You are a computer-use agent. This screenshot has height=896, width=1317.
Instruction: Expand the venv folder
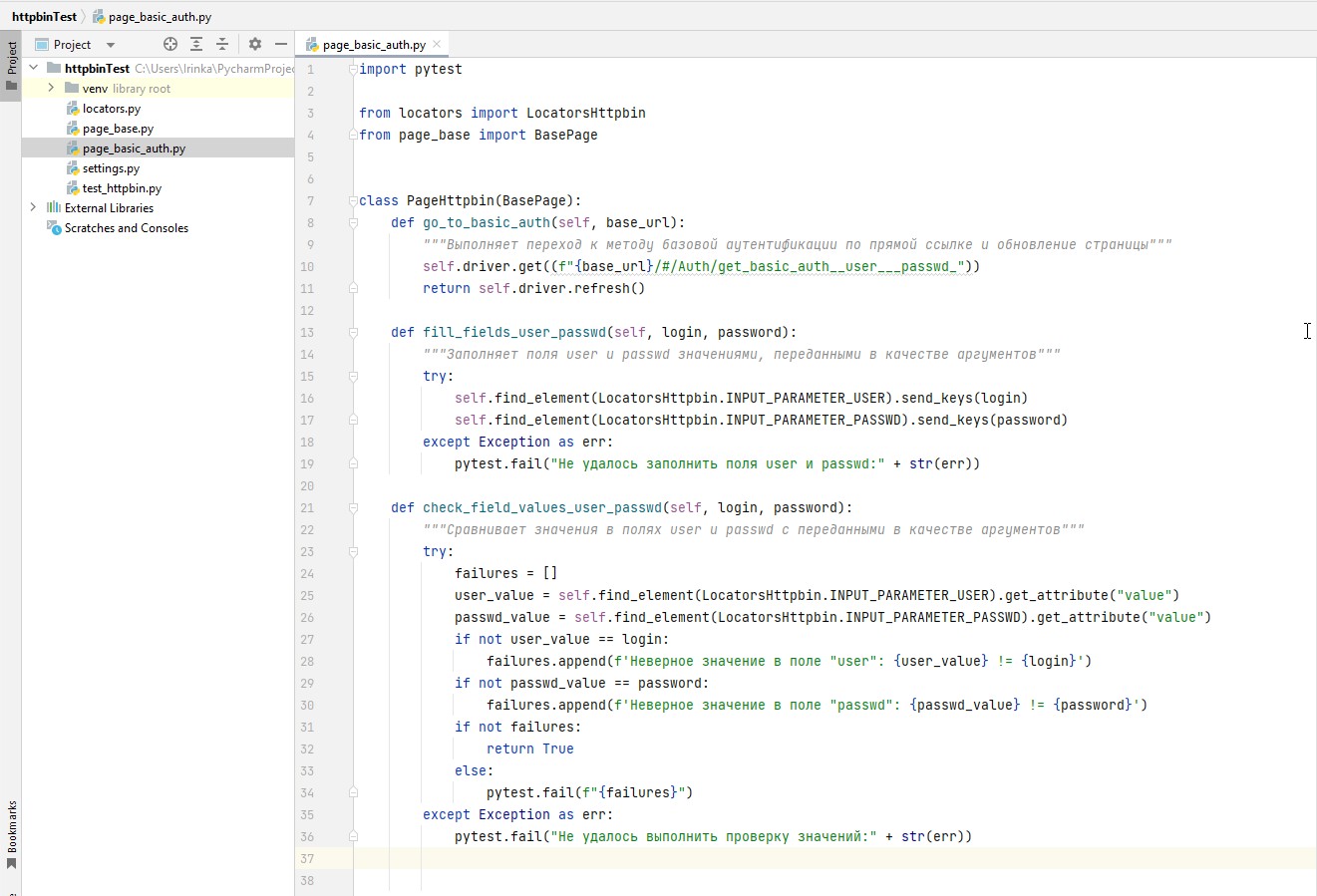coord(51,88)
